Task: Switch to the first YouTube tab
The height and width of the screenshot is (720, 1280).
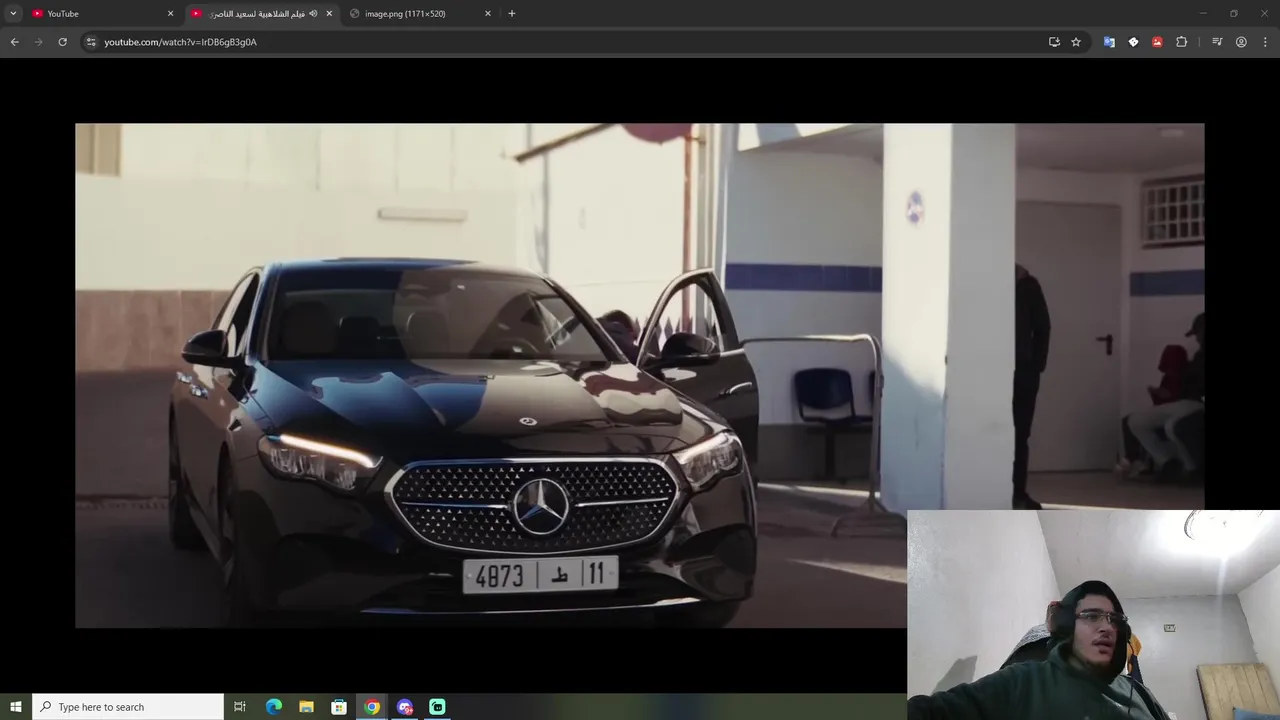Action: pos(103,13)
